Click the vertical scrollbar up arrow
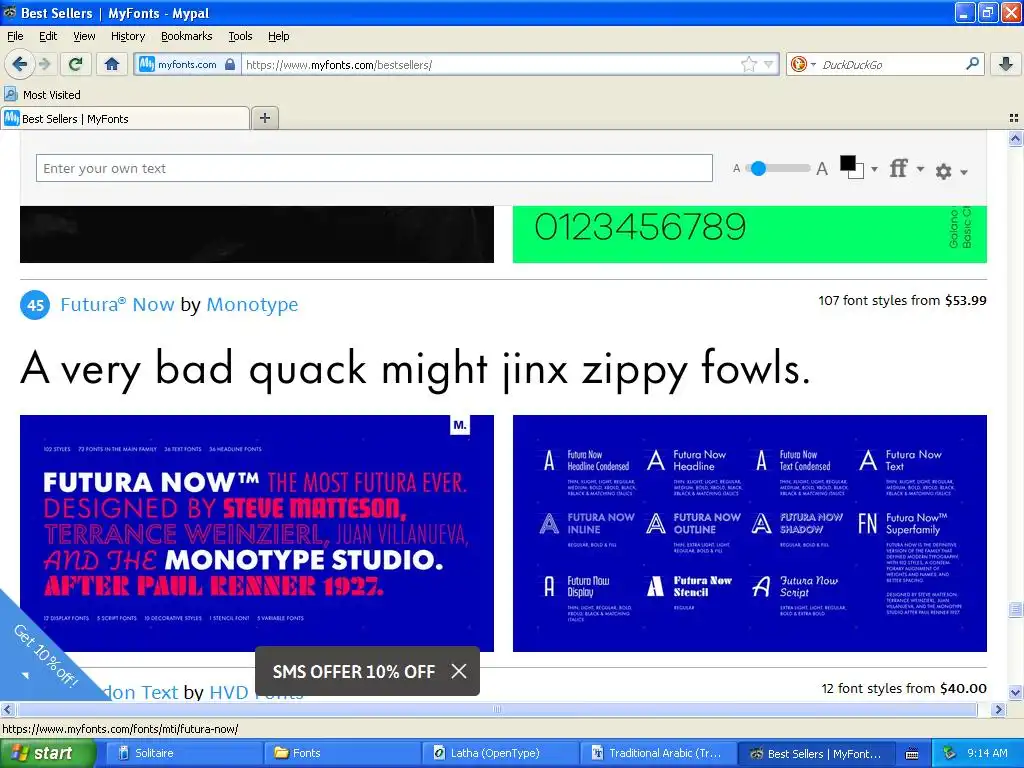 tap(1015, 138)
